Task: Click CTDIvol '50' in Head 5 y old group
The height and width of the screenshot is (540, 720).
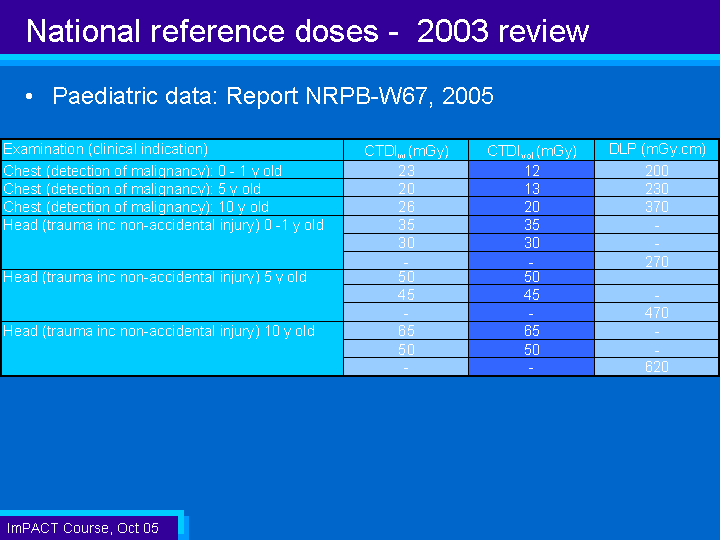Action: click(532, 277)
